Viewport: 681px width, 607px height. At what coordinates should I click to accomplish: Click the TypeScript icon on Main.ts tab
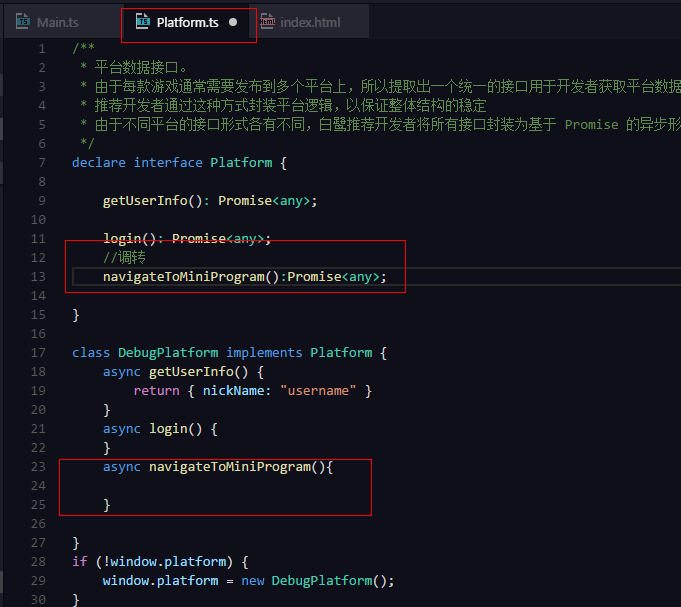tap(23, 22)
